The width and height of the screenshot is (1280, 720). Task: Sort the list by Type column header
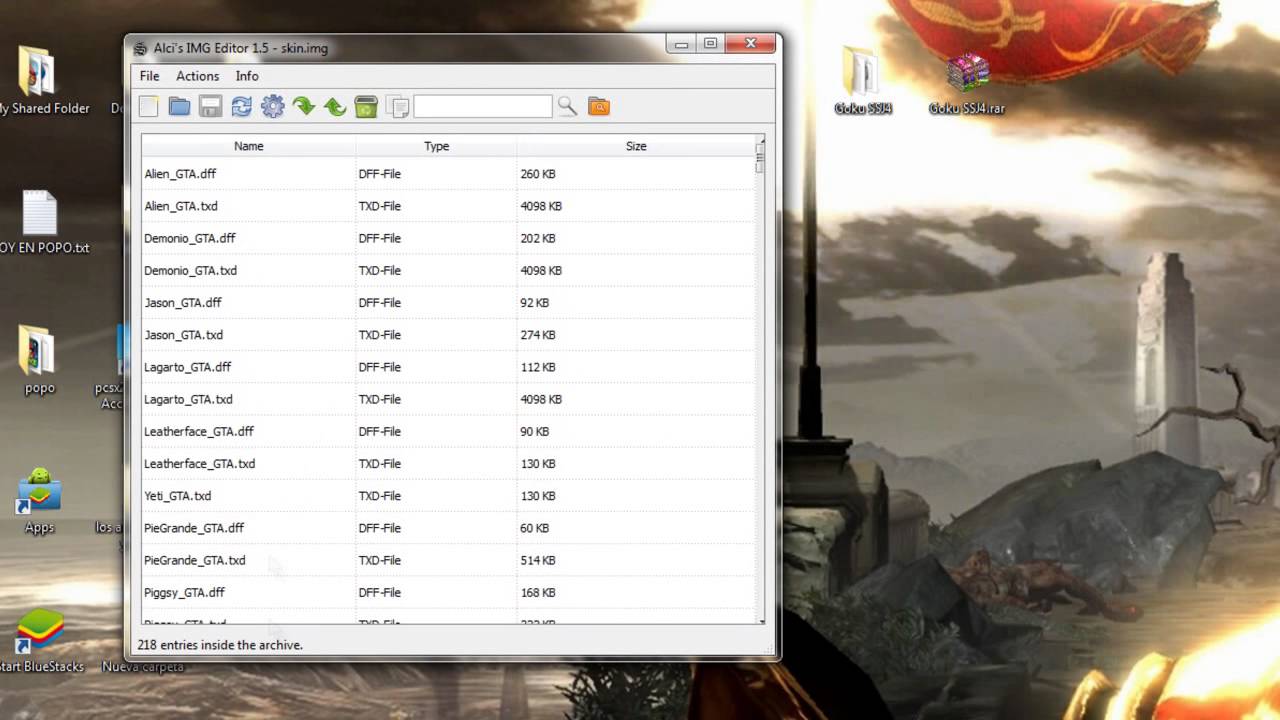[436, 146]
